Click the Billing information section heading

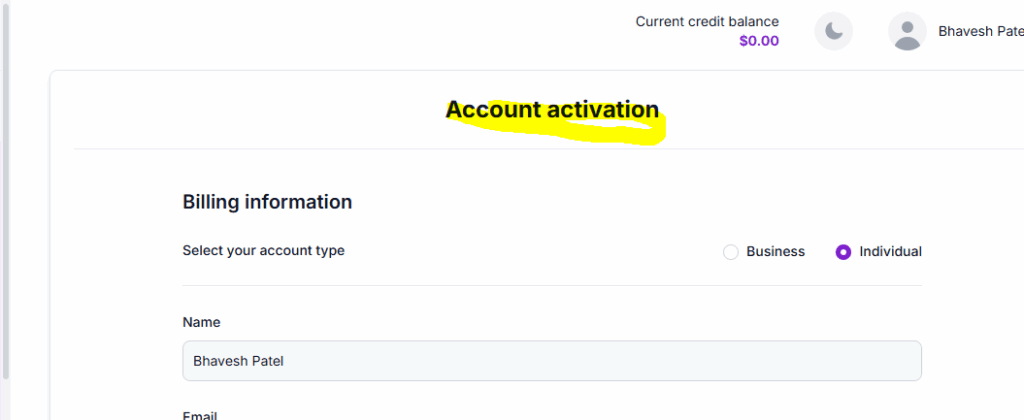click(267, 202)
